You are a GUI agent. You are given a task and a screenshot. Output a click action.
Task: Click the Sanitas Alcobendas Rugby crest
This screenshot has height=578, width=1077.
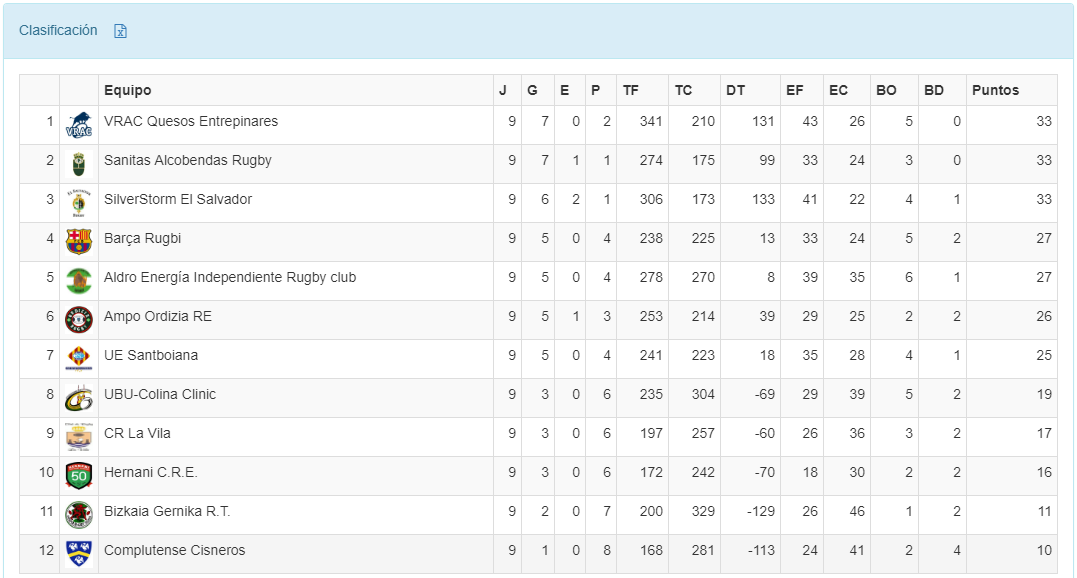[78, 164]
